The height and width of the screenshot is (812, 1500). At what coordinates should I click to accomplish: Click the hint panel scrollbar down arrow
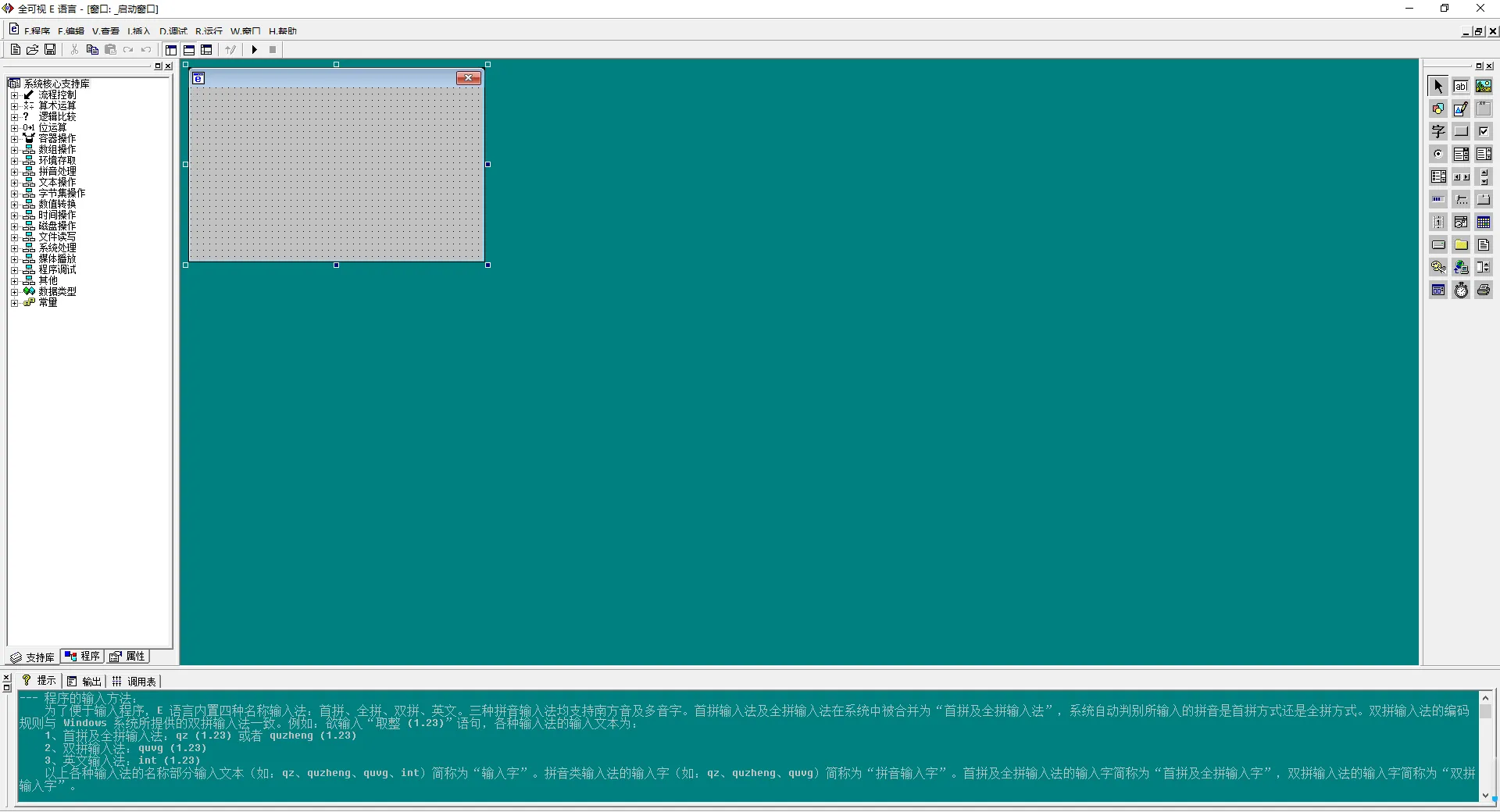tap(1485, 796)
